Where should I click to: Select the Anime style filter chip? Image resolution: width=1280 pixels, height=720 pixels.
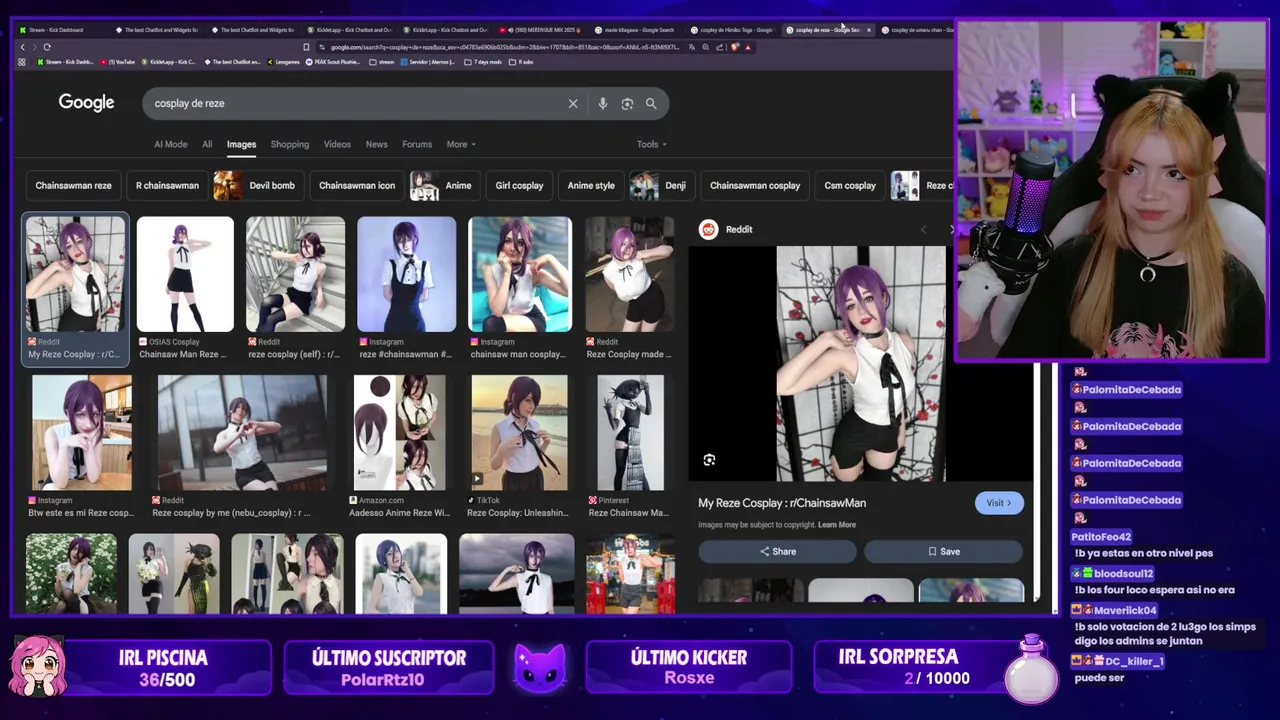click(591, 185)
